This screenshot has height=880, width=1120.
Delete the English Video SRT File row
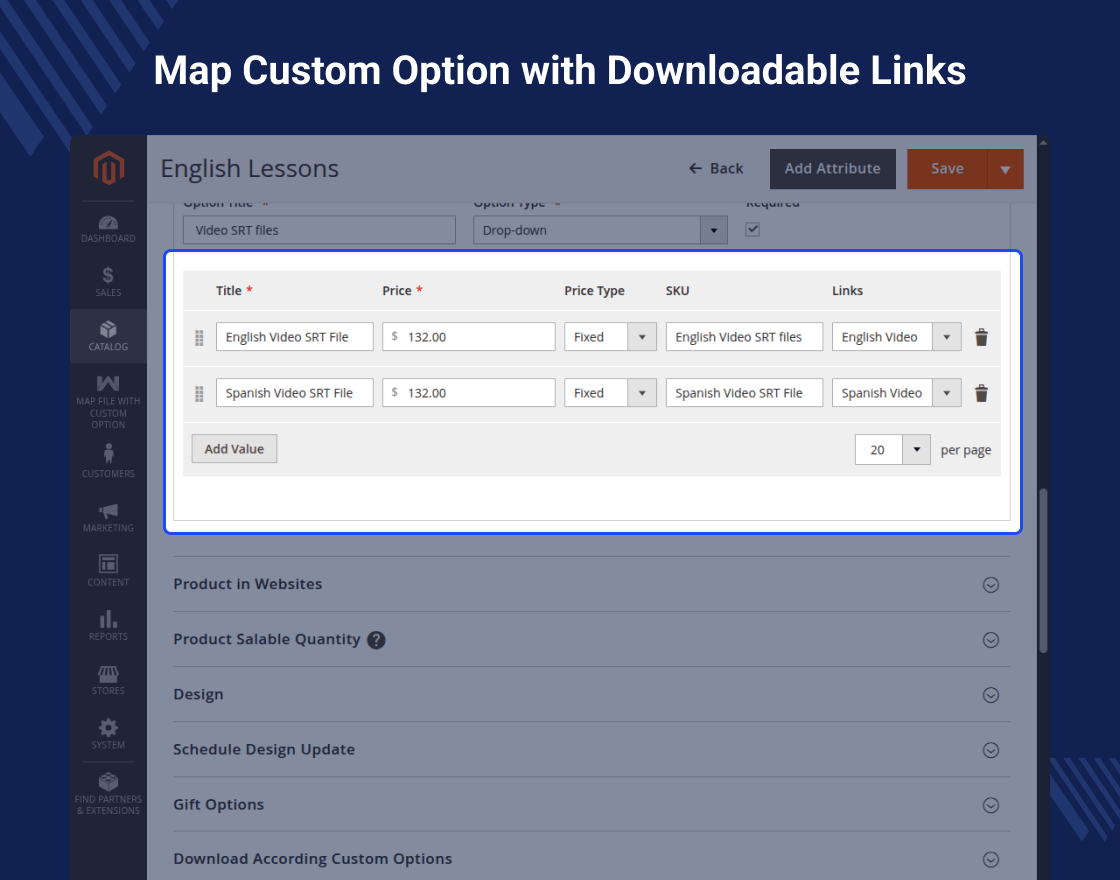[x=981, y=337]
